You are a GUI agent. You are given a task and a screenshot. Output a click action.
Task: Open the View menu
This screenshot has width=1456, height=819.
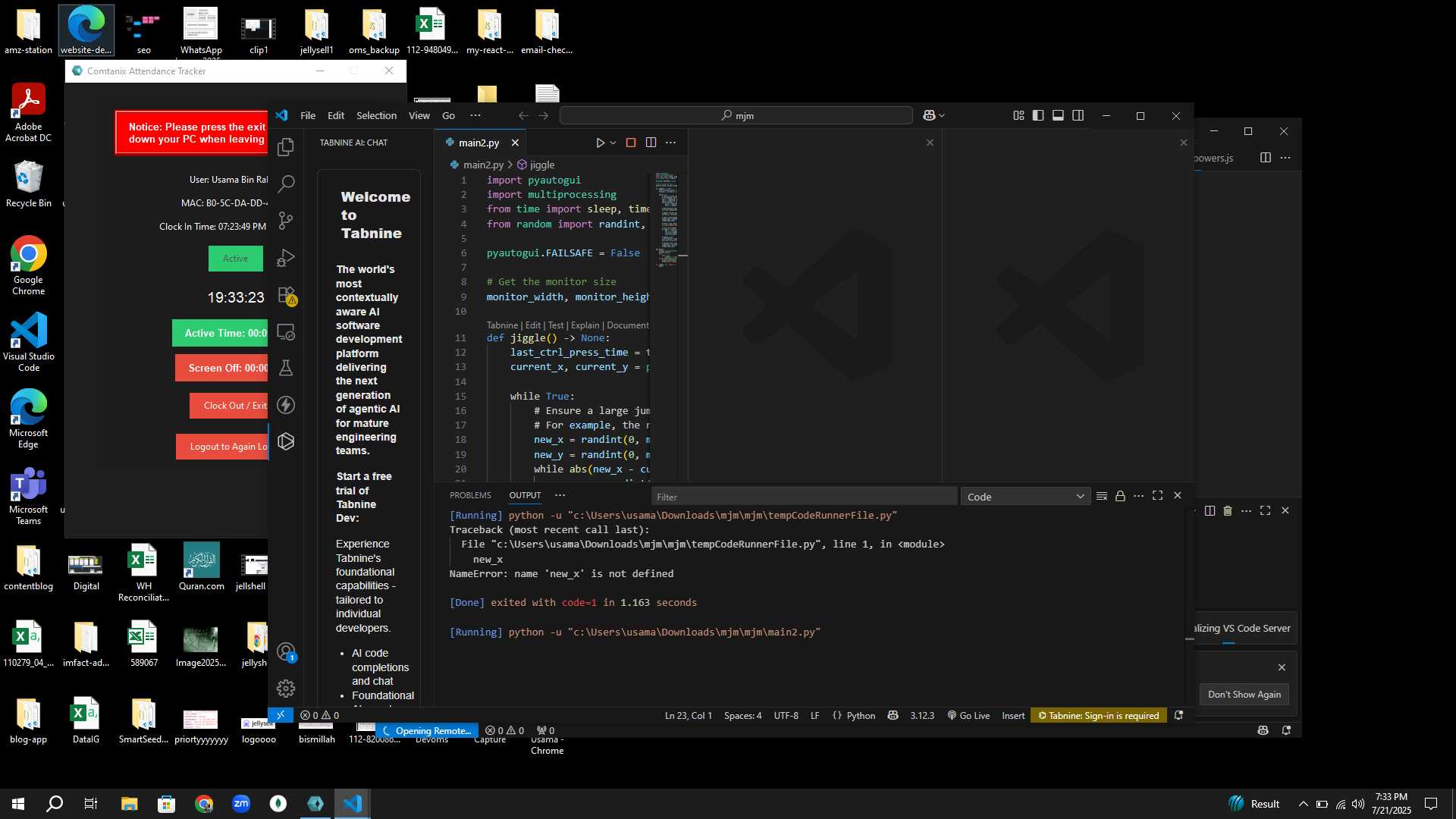[419, 115]
